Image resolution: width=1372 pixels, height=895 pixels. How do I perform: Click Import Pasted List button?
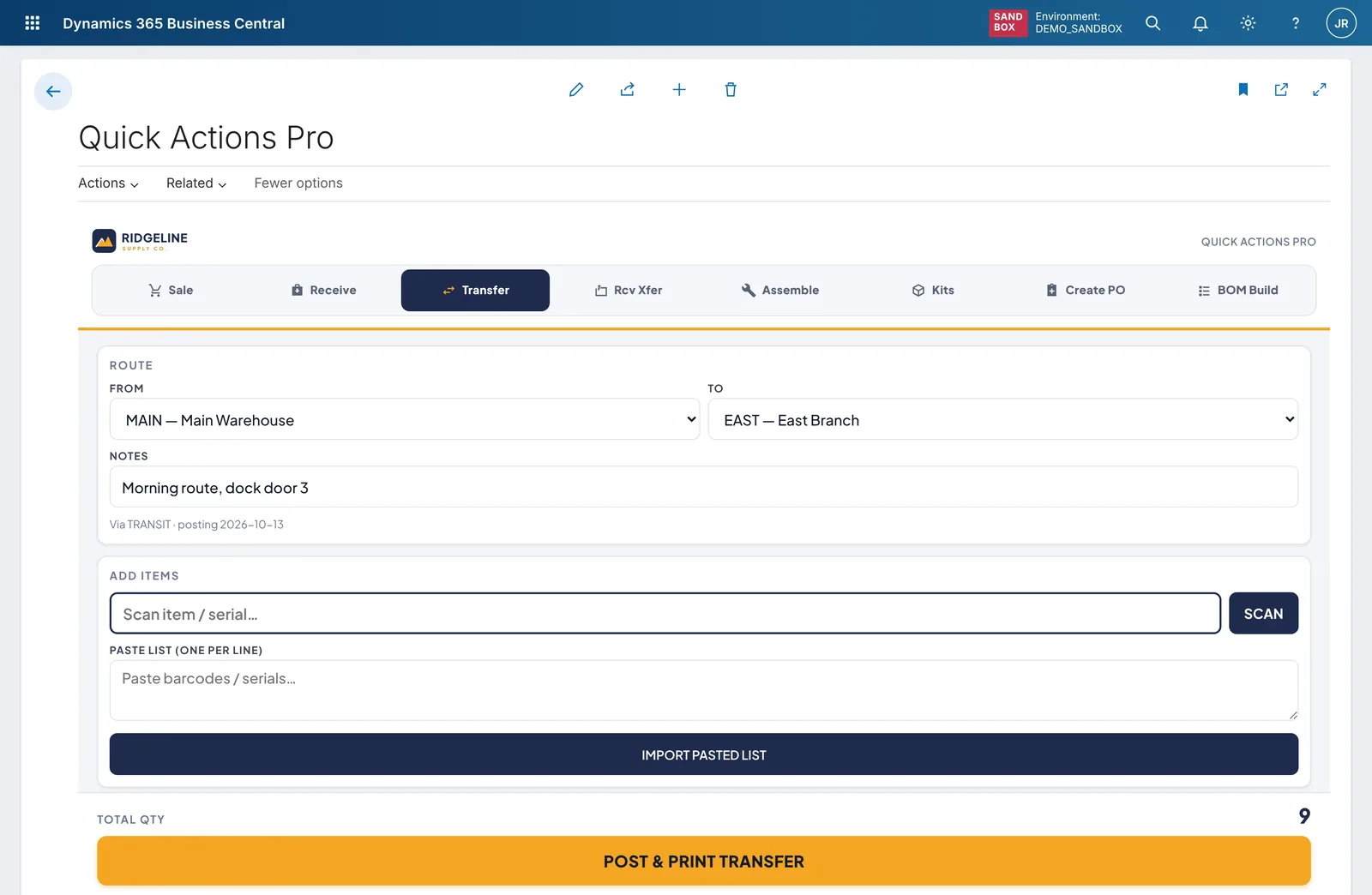(704, 754)
